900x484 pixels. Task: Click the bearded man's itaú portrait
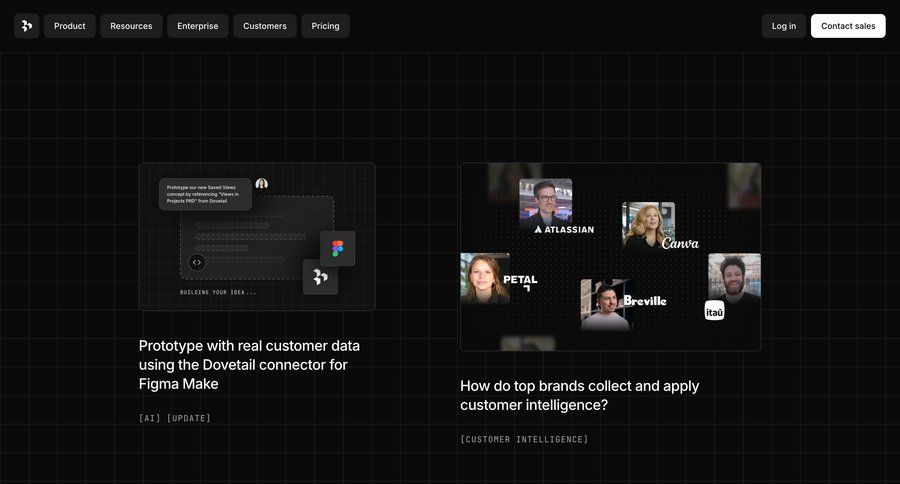735,277
